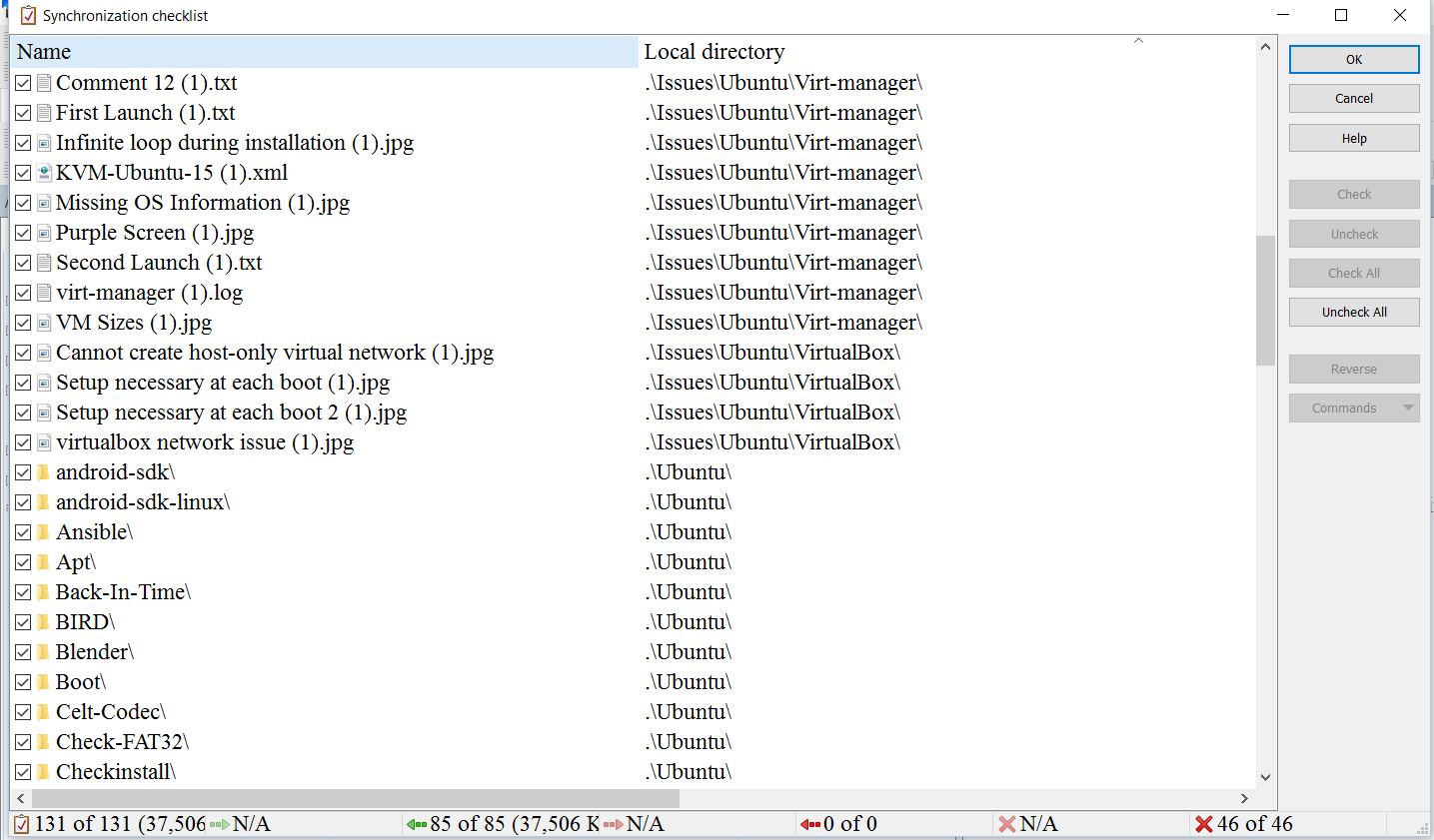The width and height of the screenshot is (1434, 840).
Task: Click the green download arrow status icon
Action: point(416,824)
